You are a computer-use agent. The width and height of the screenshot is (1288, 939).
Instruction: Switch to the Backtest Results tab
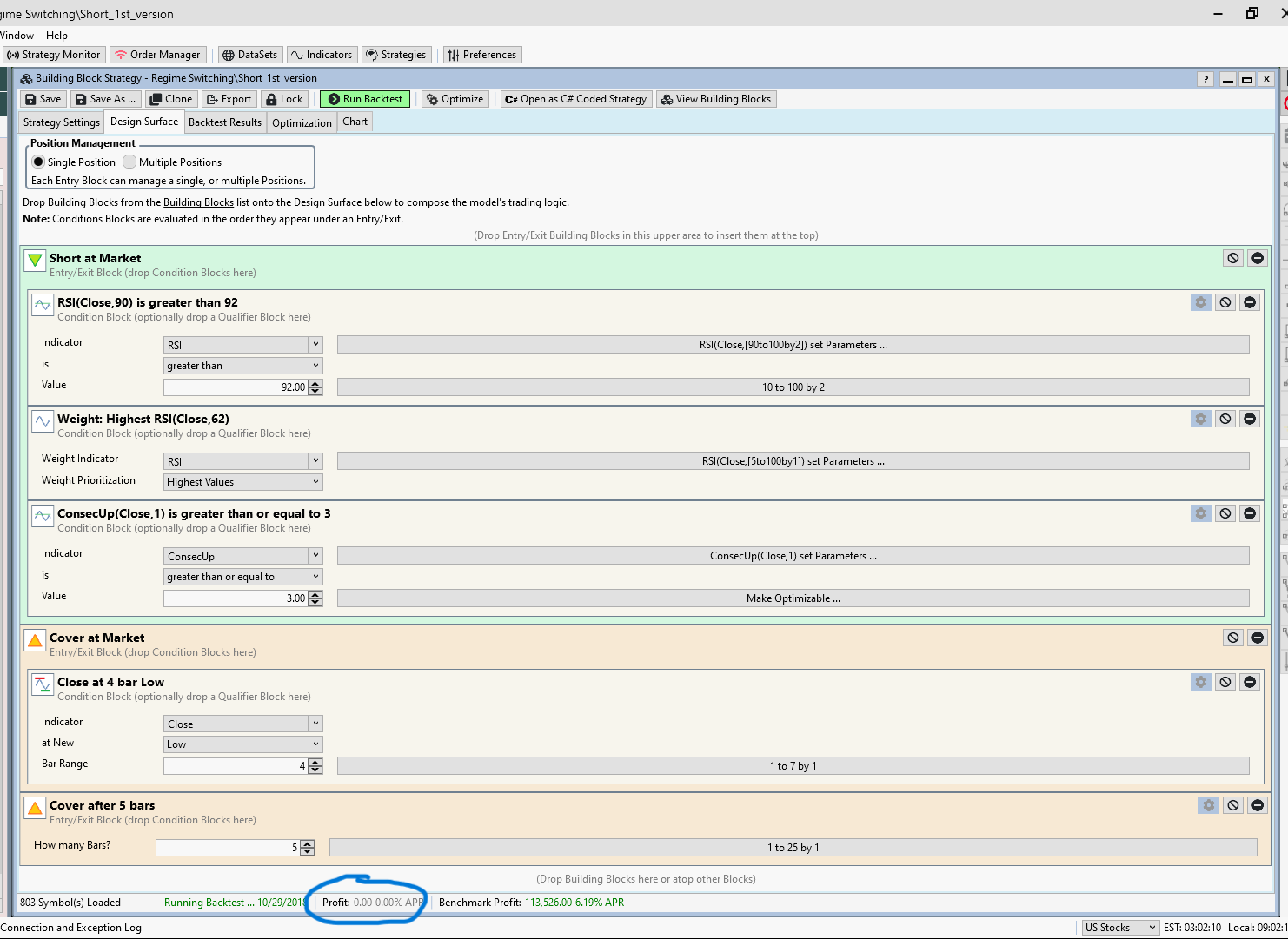[x=225, y=122]
